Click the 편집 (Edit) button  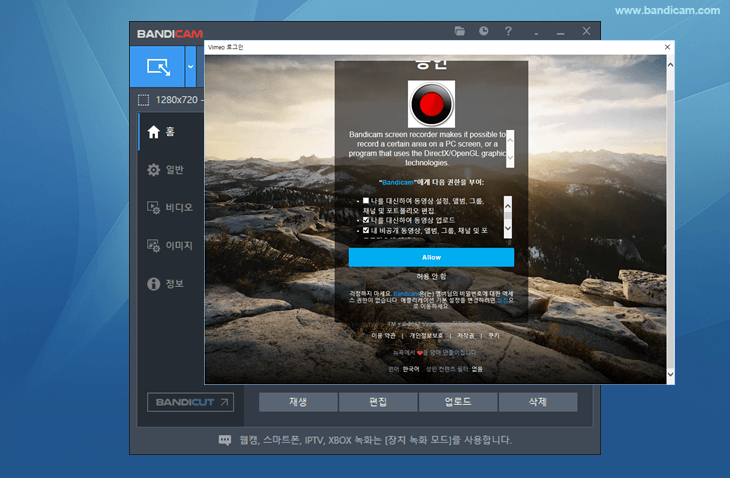tap(378, 402)
